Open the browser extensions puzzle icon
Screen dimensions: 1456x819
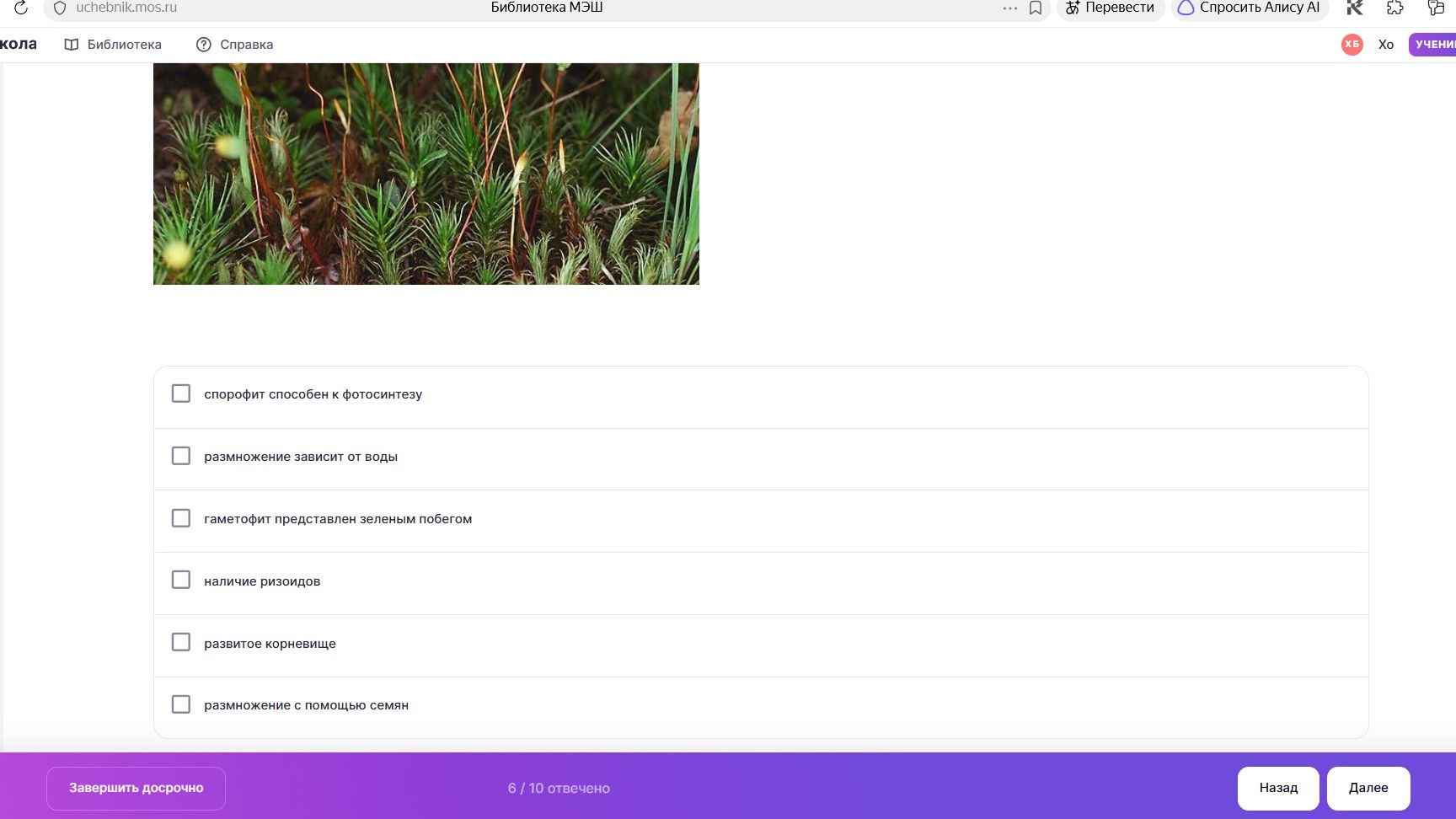pyautogui.click(x=1395, y=8)
